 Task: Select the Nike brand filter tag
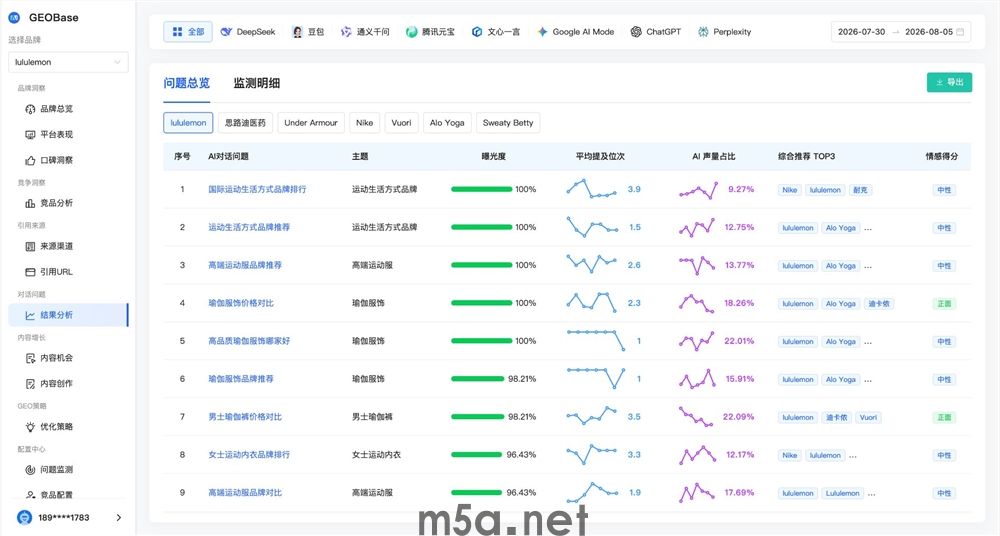coord(365,123)
